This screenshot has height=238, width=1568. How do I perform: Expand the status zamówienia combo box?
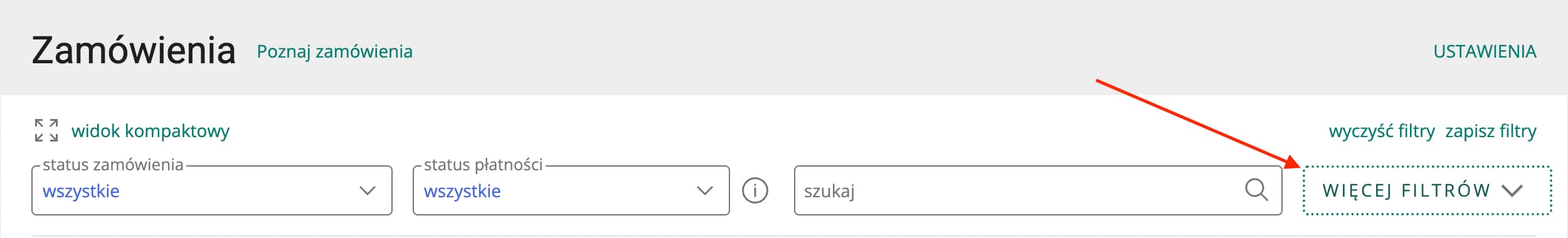[212, 190]
